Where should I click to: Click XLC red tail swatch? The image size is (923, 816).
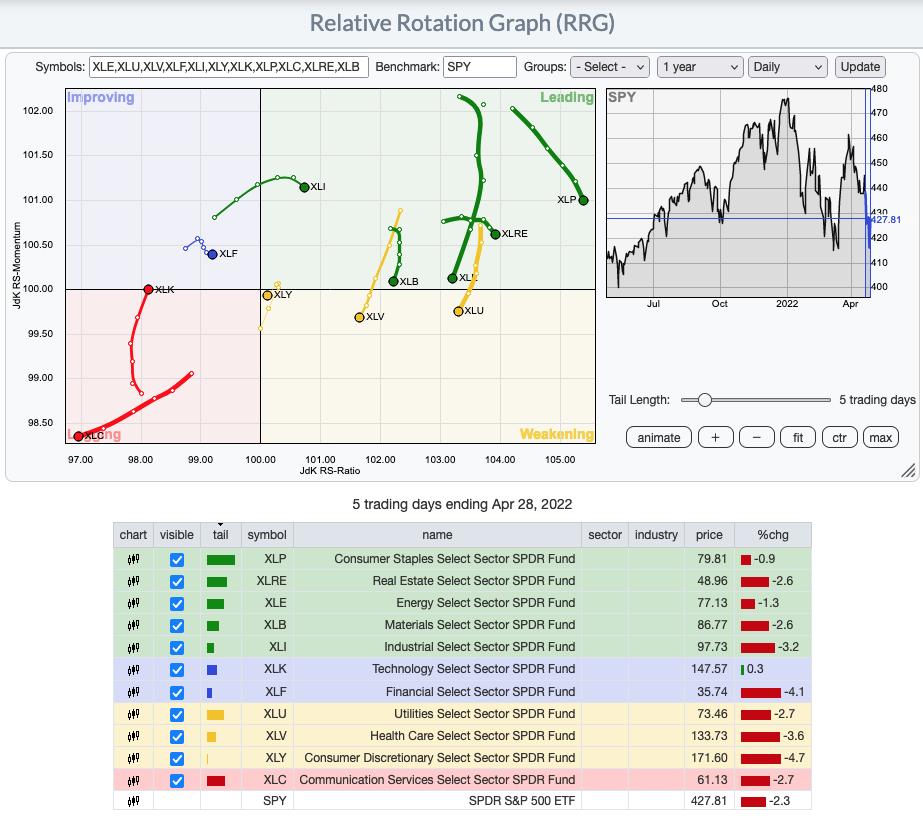pyautogui.click(x=216, y=781)
